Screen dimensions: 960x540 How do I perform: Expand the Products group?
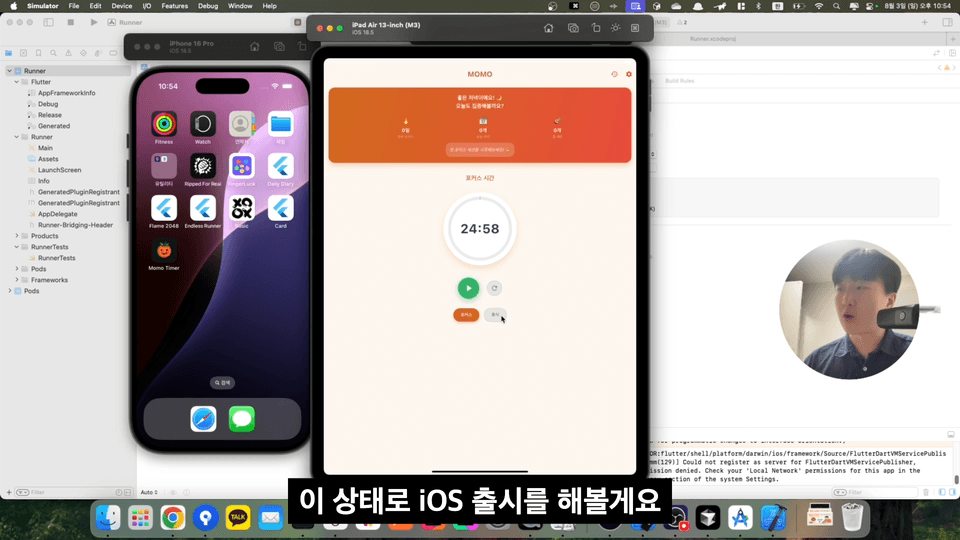coord(17,236)
